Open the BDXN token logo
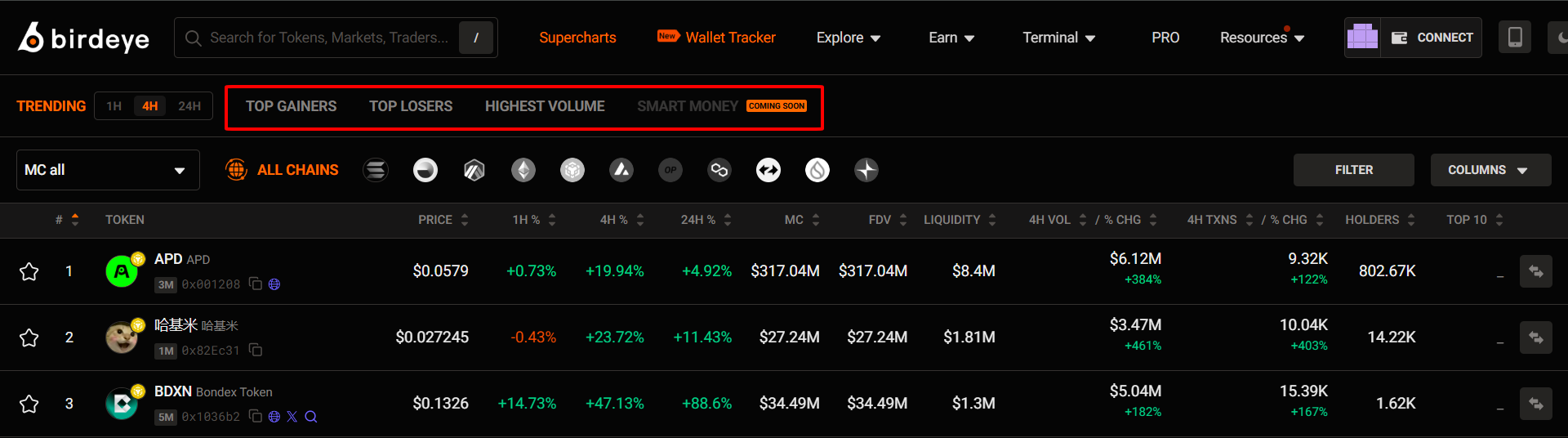 click(x=122, y=404)
